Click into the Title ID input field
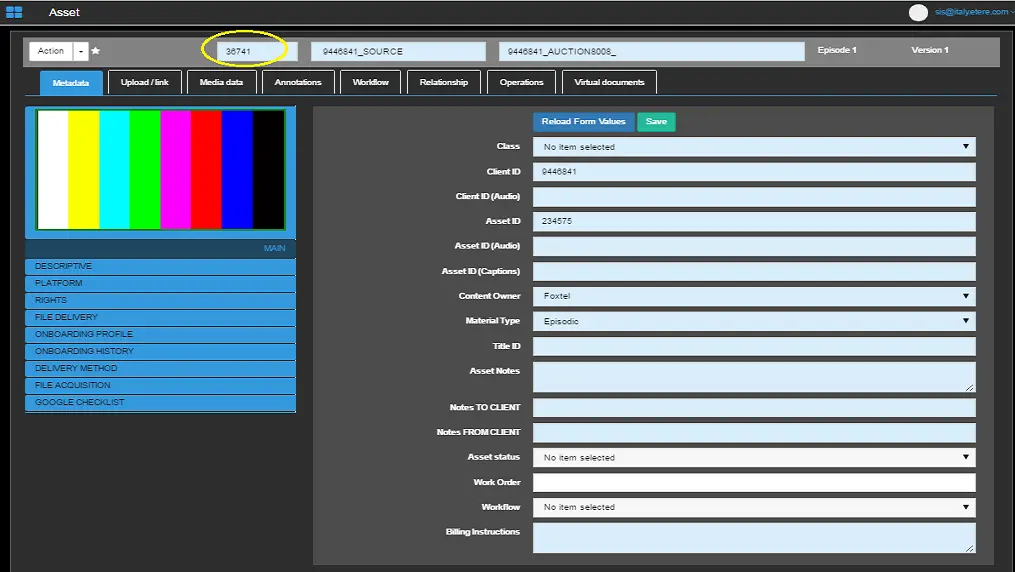 (753, 346)
